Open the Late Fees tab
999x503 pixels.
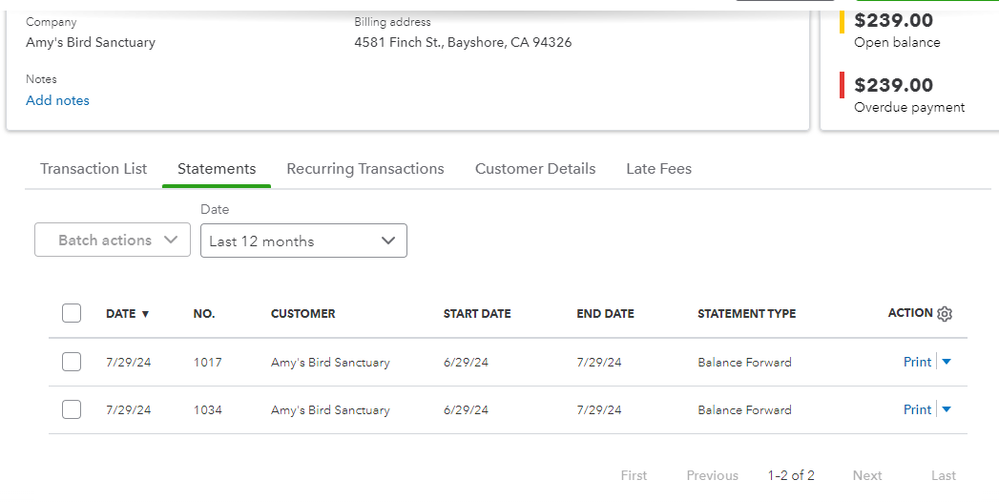658,169
